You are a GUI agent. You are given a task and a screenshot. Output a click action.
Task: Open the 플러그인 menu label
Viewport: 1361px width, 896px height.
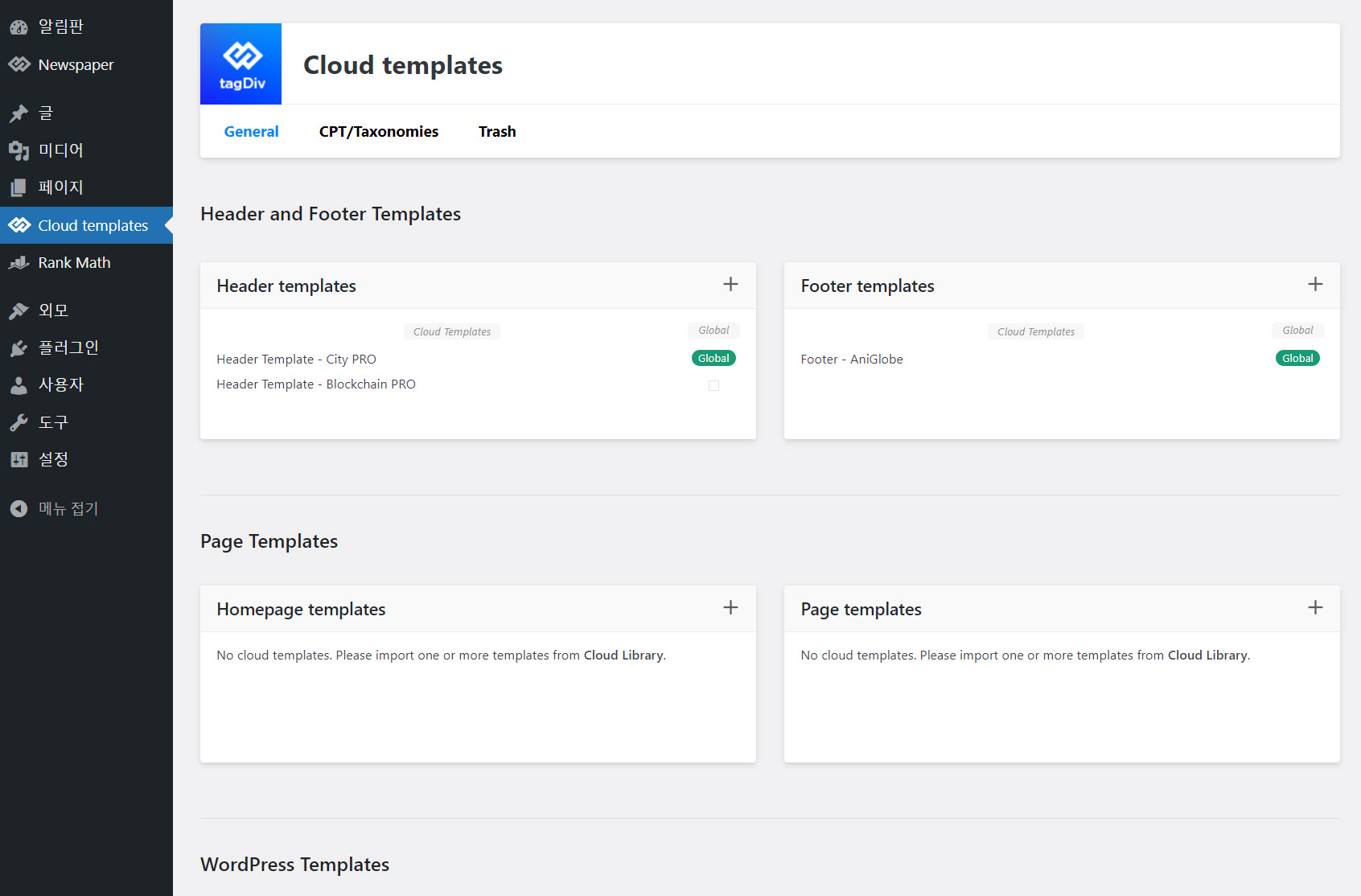click(68, 347)
